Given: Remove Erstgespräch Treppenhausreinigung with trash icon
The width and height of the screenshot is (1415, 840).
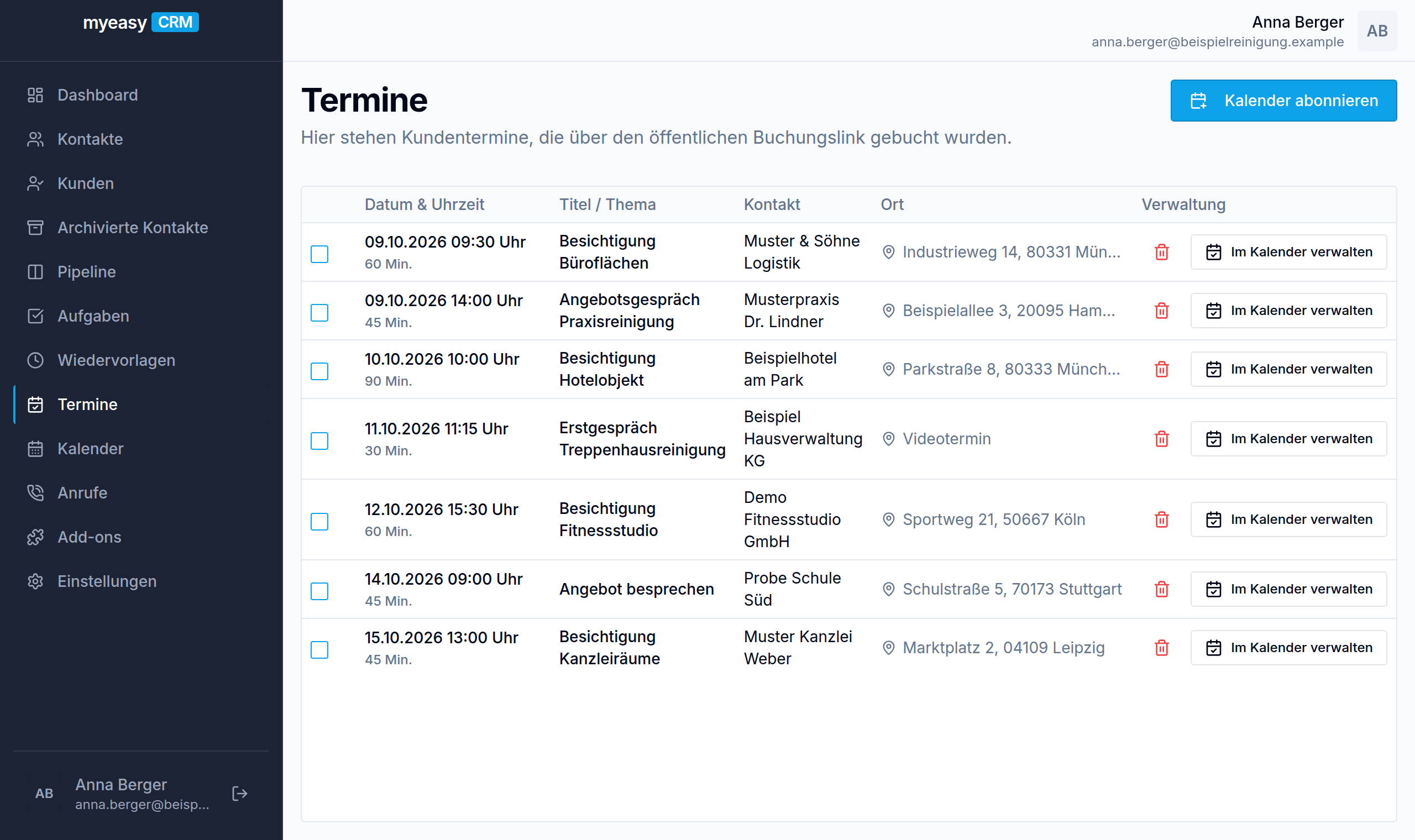Looking at the screenshot, I should (x=1161, y=439).
